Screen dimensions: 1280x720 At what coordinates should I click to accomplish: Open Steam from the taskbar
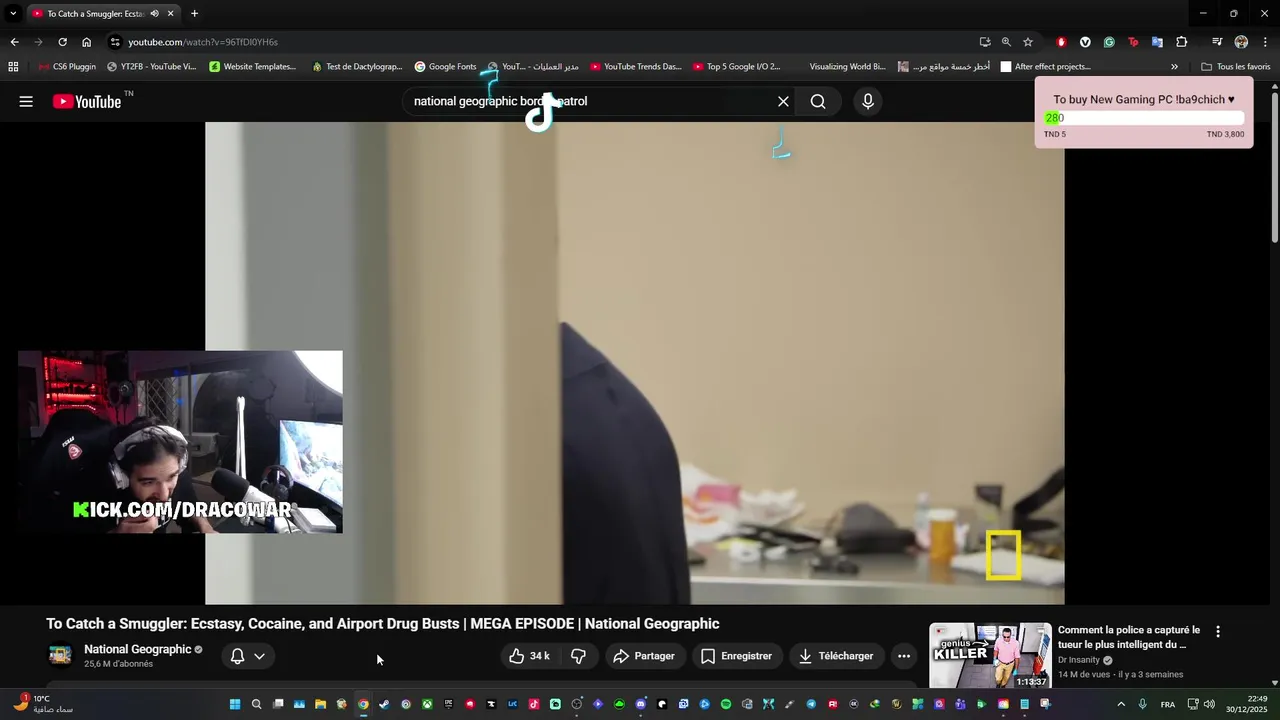(384, 704)
